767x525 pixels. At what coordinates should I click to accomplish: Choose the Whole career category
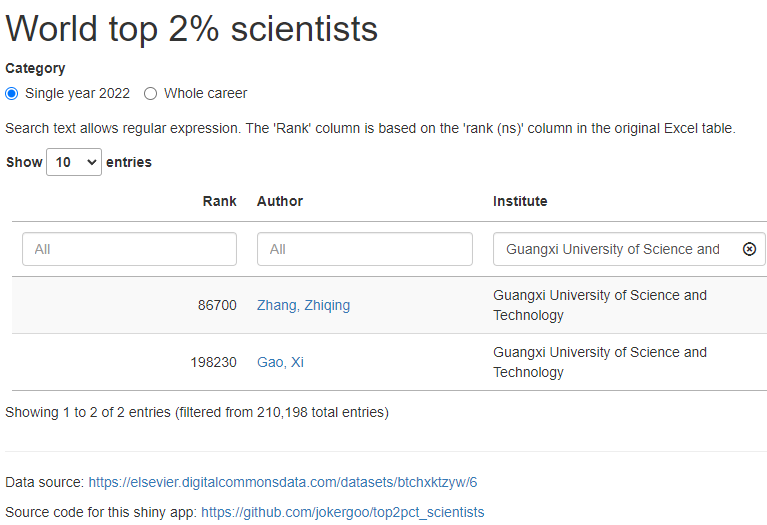click(x=151, y=93)
